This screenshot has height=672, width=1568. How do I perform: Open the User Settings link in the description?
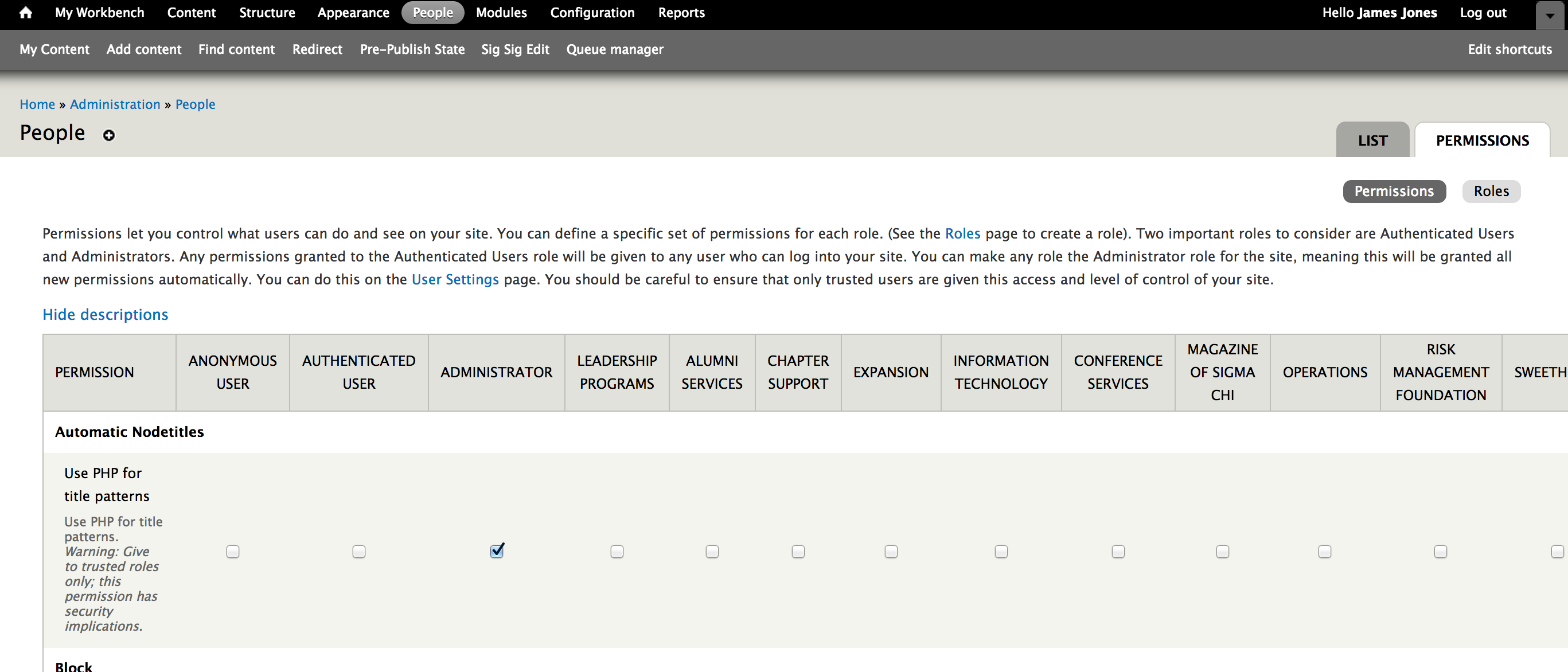pyautogui.click(x=455, y=279)
